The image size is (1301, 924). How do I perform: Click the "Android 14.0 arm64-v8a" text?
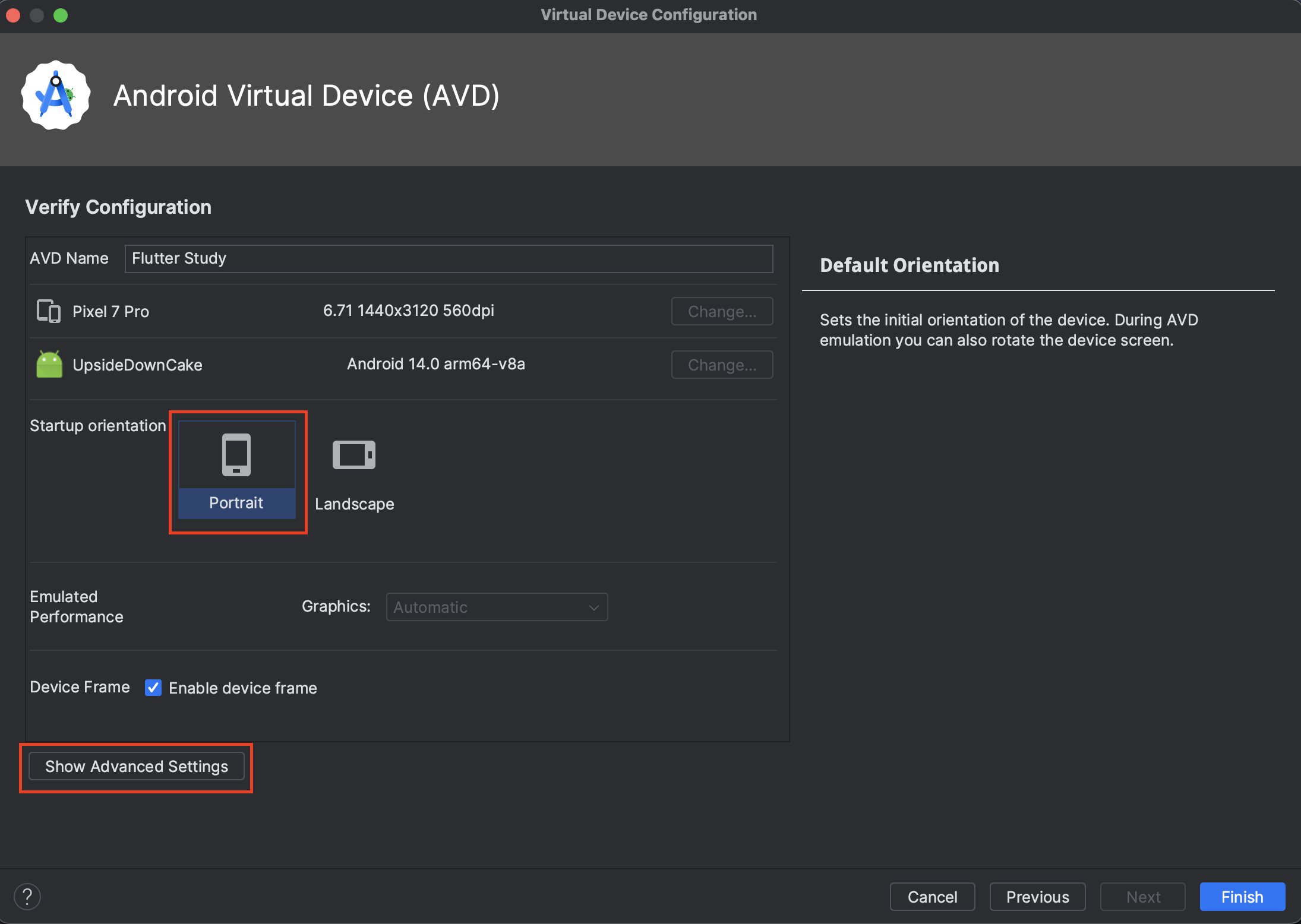(x=436, y=364)
